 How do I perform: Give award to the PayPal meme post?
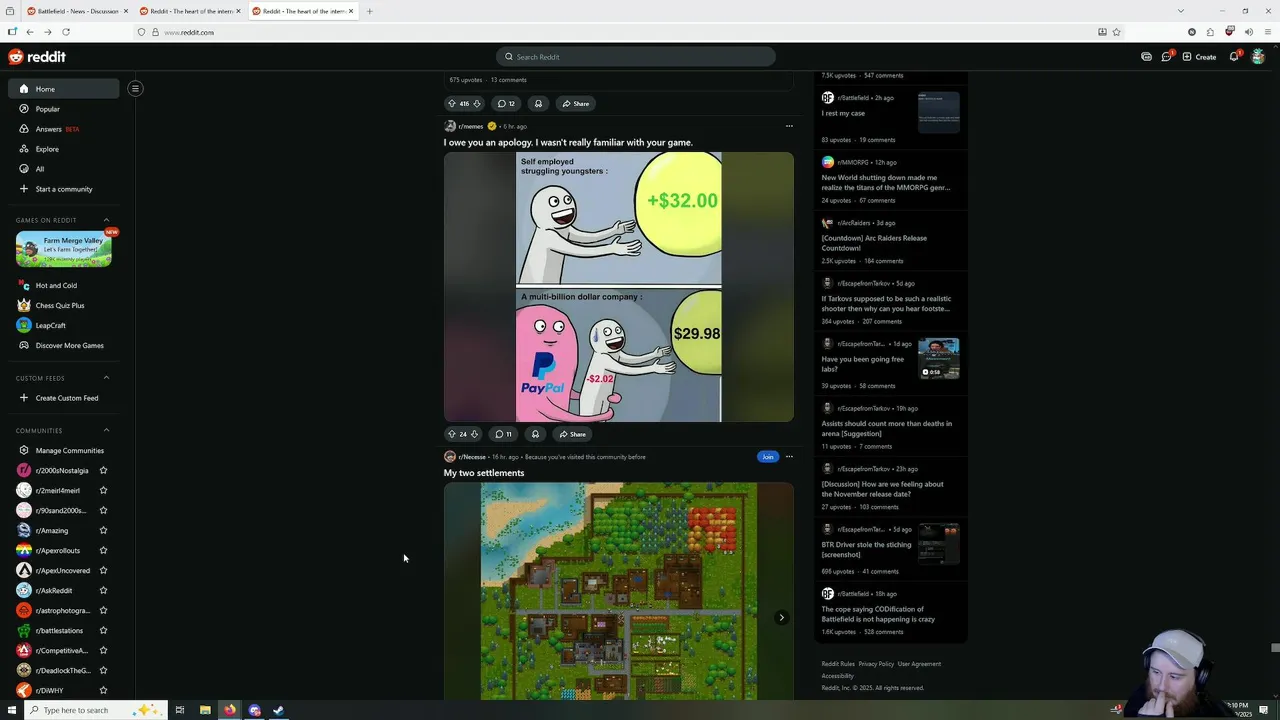click(x=535, y=434)
